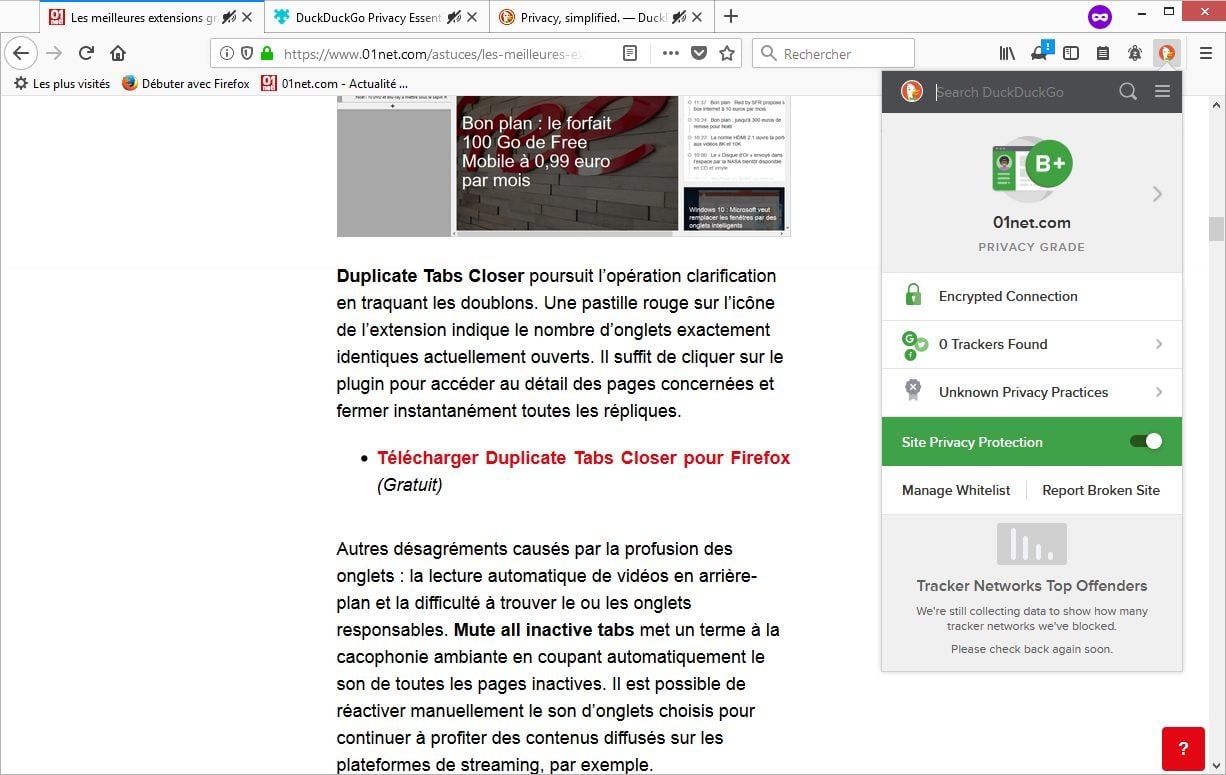
Task: Open Débuter avec Firefox bookmark
Action: tap(186, 83)
